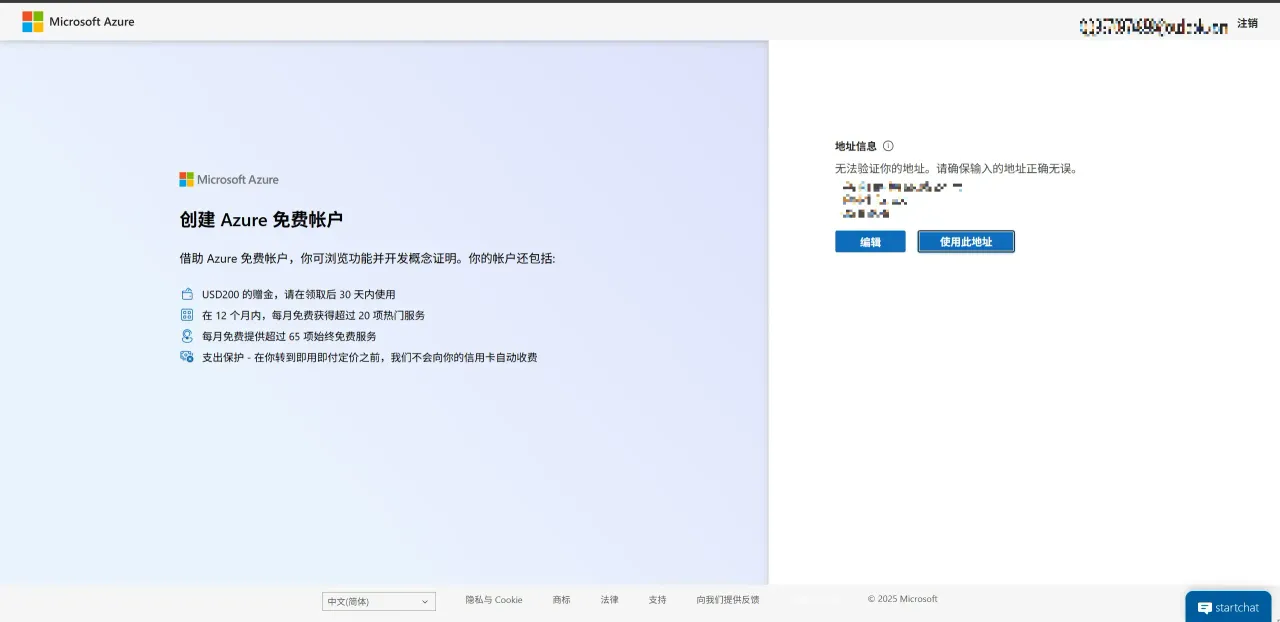
Task: Click the 每月免费提供超过 65 项 line
Action: click(289, 336)
